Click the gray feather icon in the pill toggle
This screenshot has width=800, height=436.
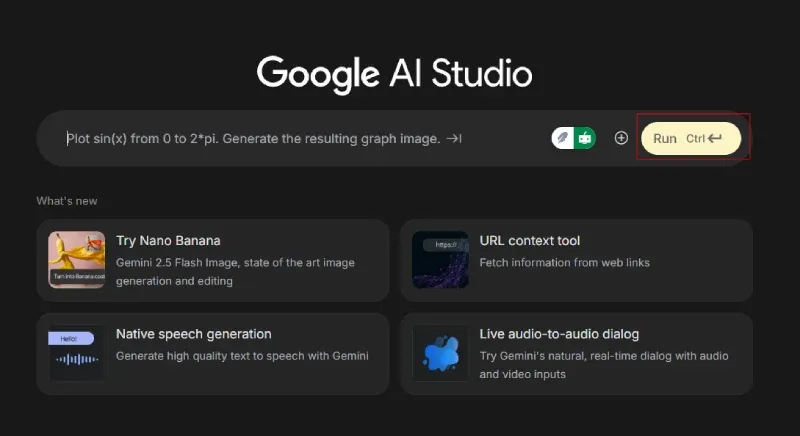tap(563, 138)
